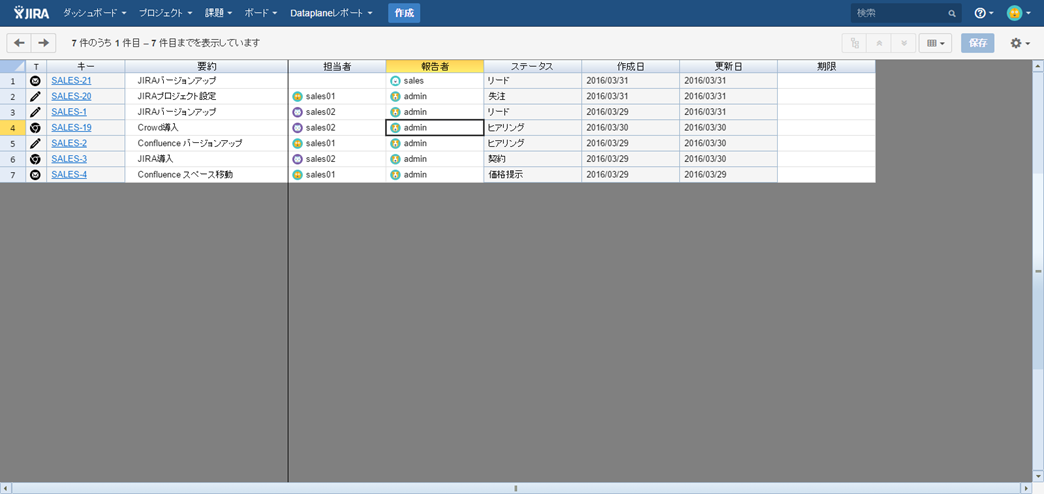Open the ボード menu
The height and width of the screenshot is (494, 1044).
261,13
